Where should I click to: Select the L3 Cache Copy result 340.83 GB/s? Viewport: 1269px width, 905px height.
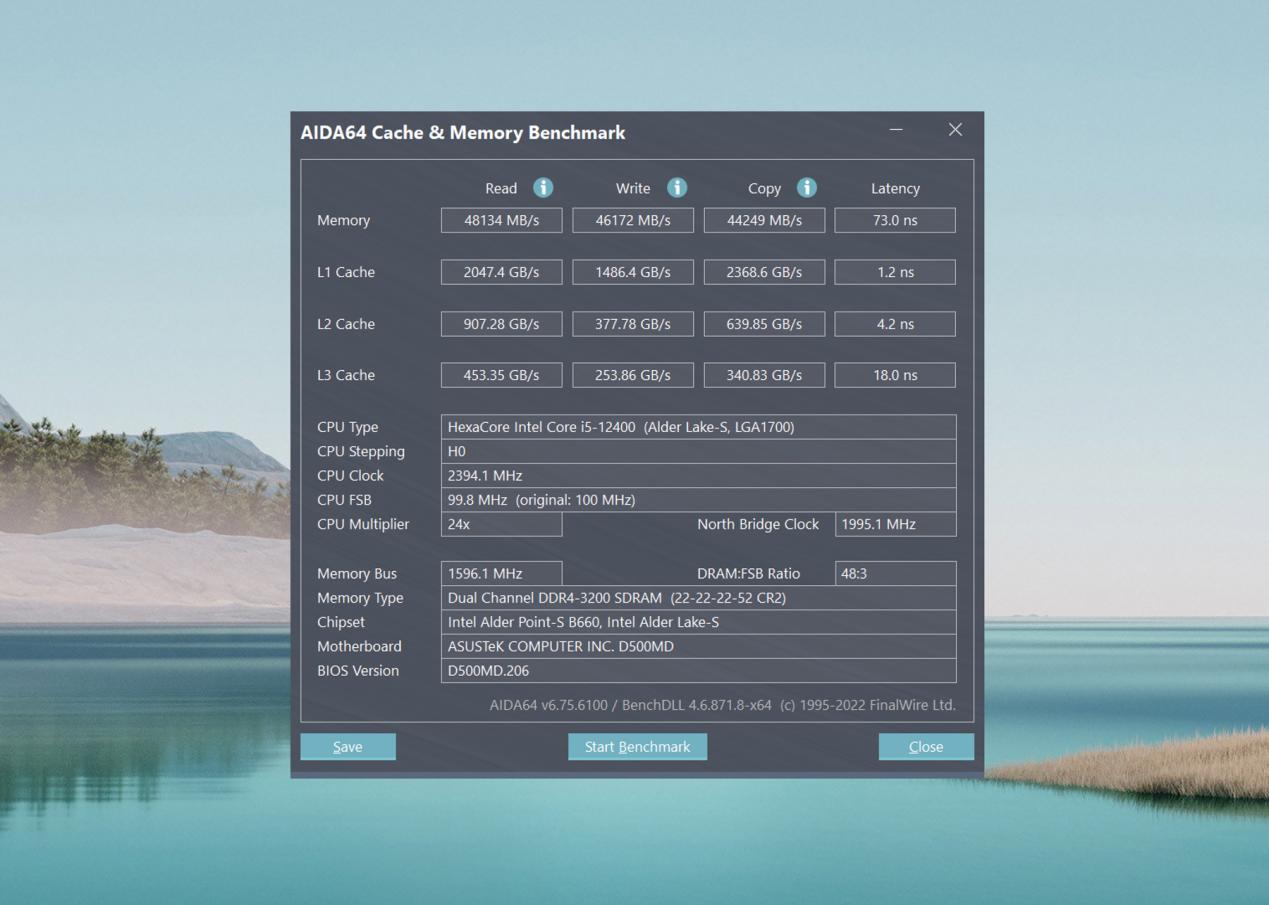[764, 375]
